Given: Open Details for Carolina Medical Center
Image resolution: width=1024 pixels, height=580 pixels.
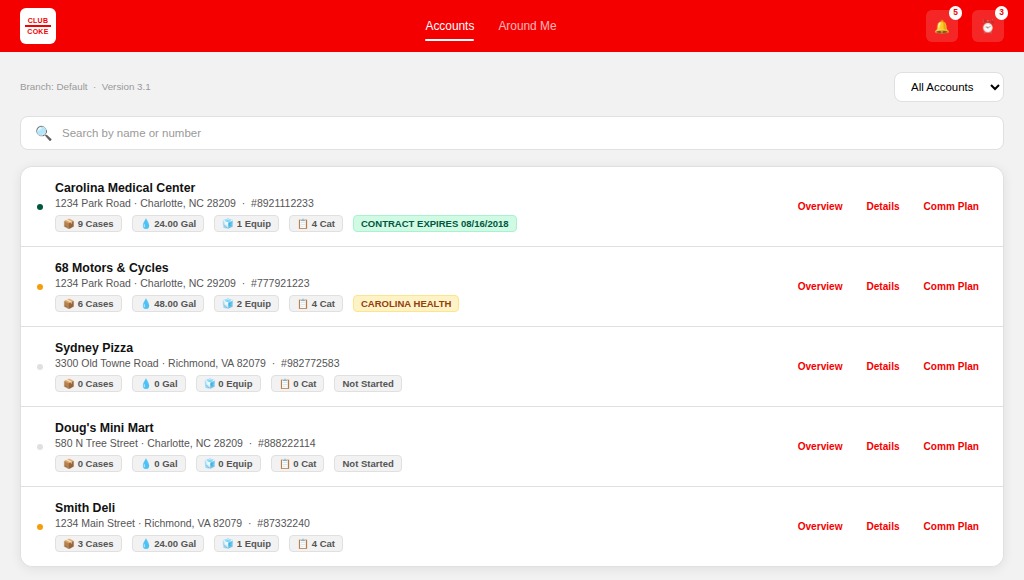Looking at the screenshot, I should [x=882, y=206].
